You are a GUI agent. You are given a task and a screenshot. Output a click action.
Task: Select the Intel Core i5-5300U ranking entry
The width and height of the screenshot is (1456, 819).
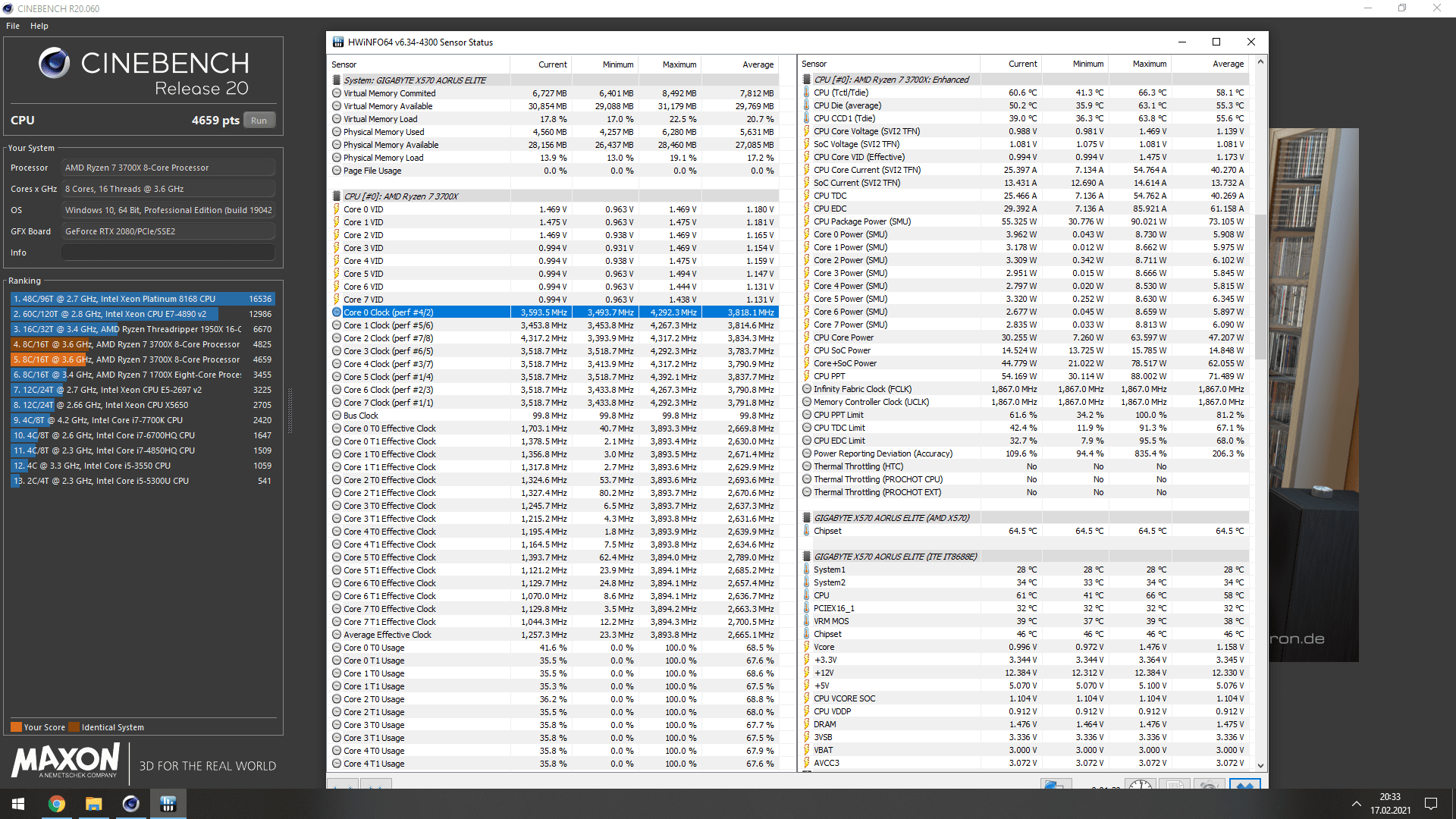pos(143,481)
